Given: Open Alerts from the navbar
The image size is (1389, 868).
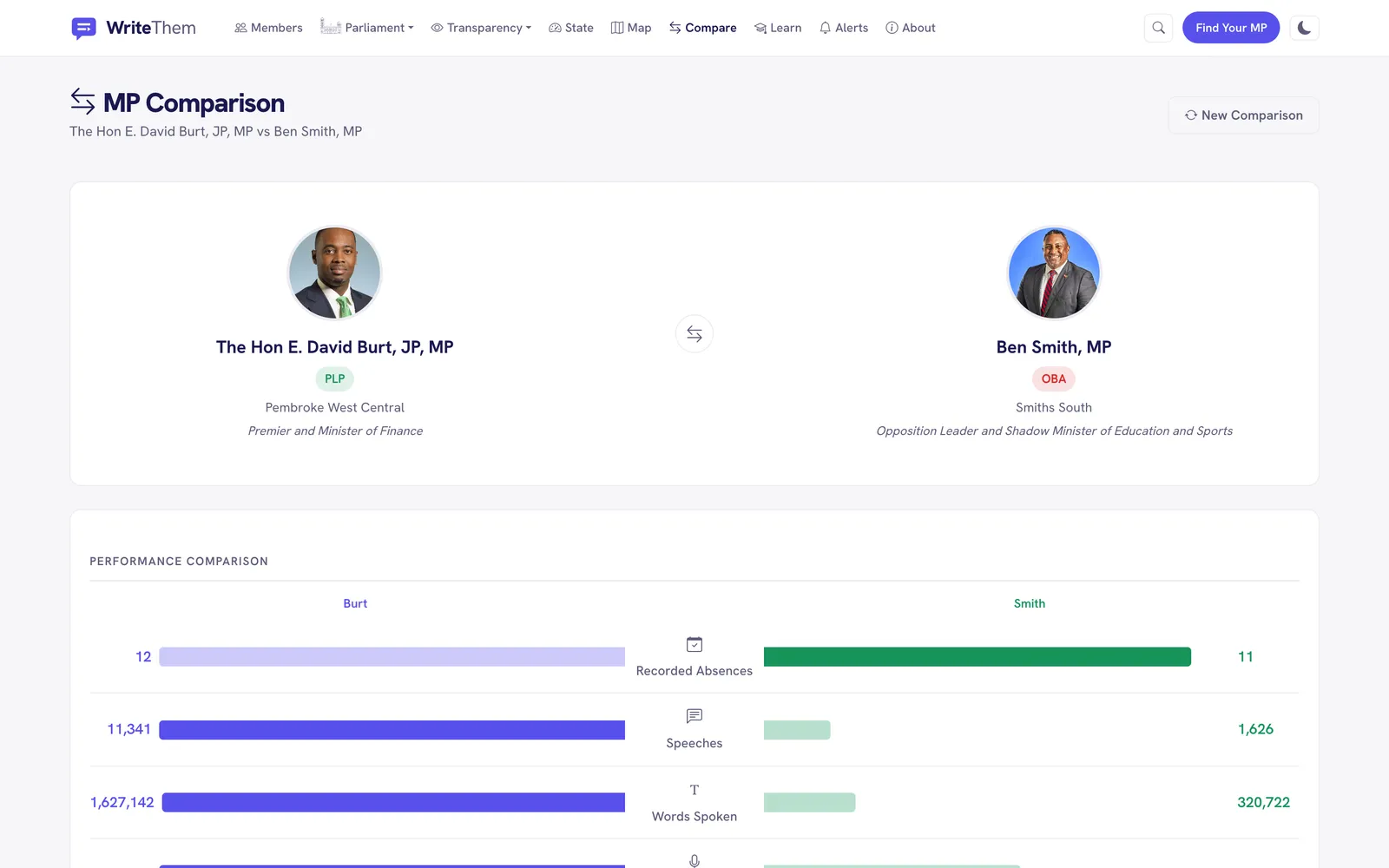Looking at the screenshot, I should pos(844,28).
